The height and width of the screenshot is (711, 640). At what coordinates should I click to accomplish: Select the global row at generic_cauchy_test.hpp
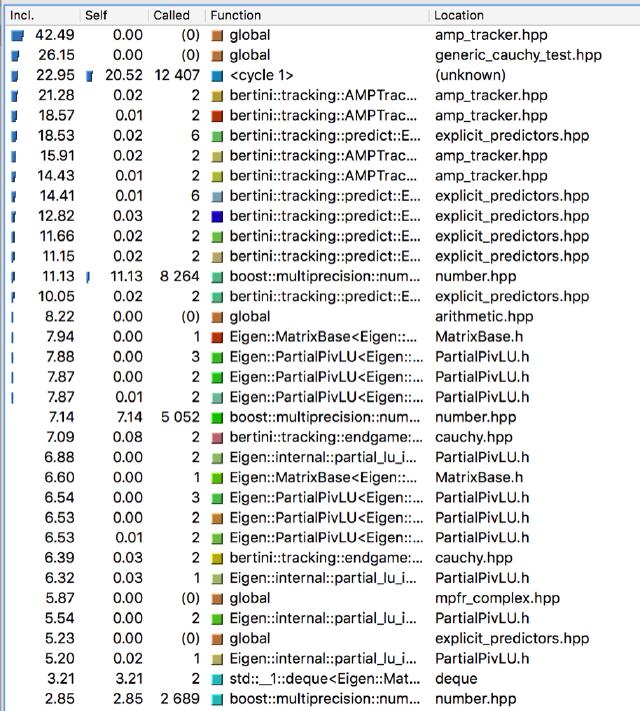point(322,55)
